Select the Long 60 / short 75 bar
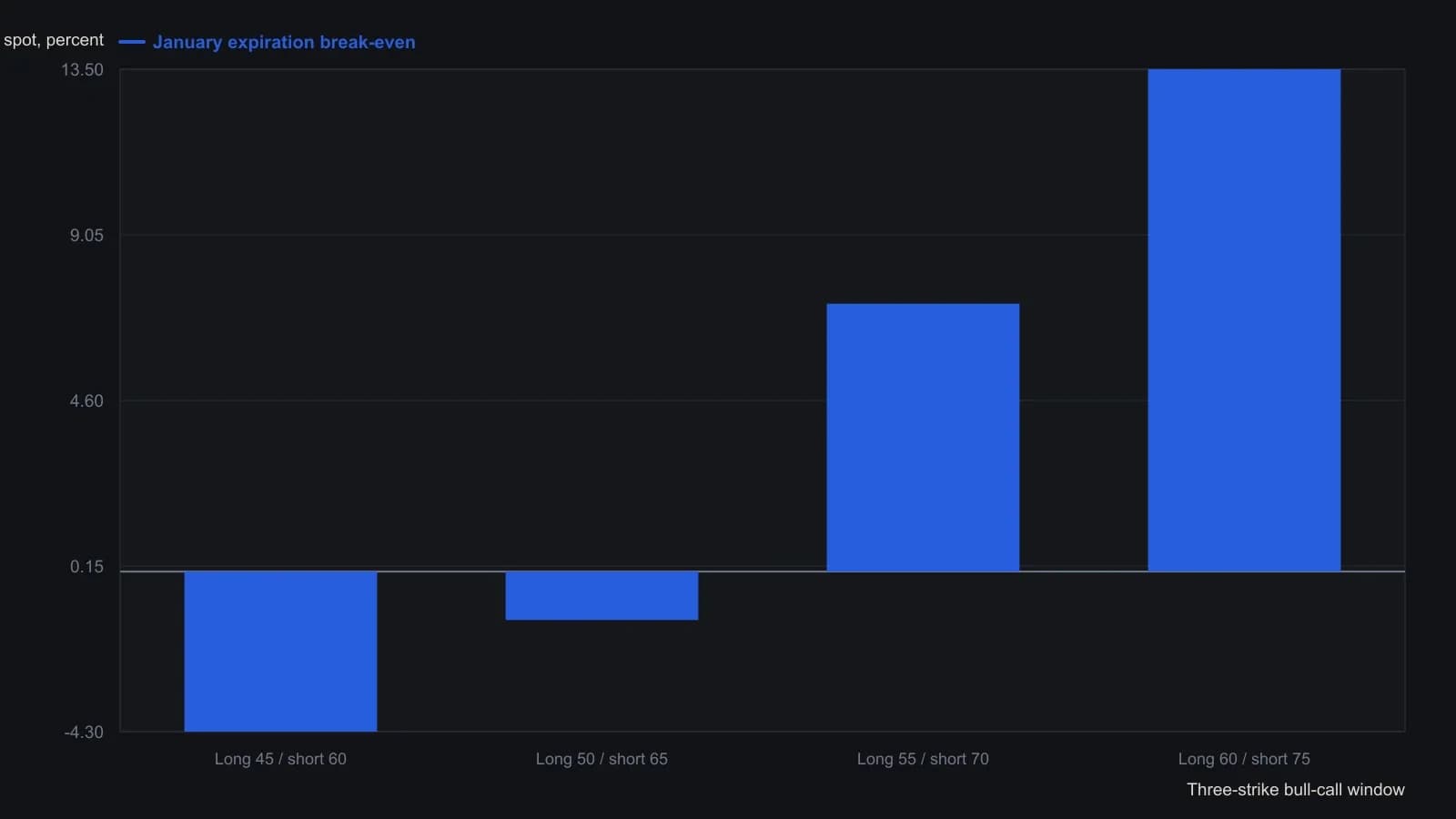Screen dimensions: 1456x819 coord(1244,320)
